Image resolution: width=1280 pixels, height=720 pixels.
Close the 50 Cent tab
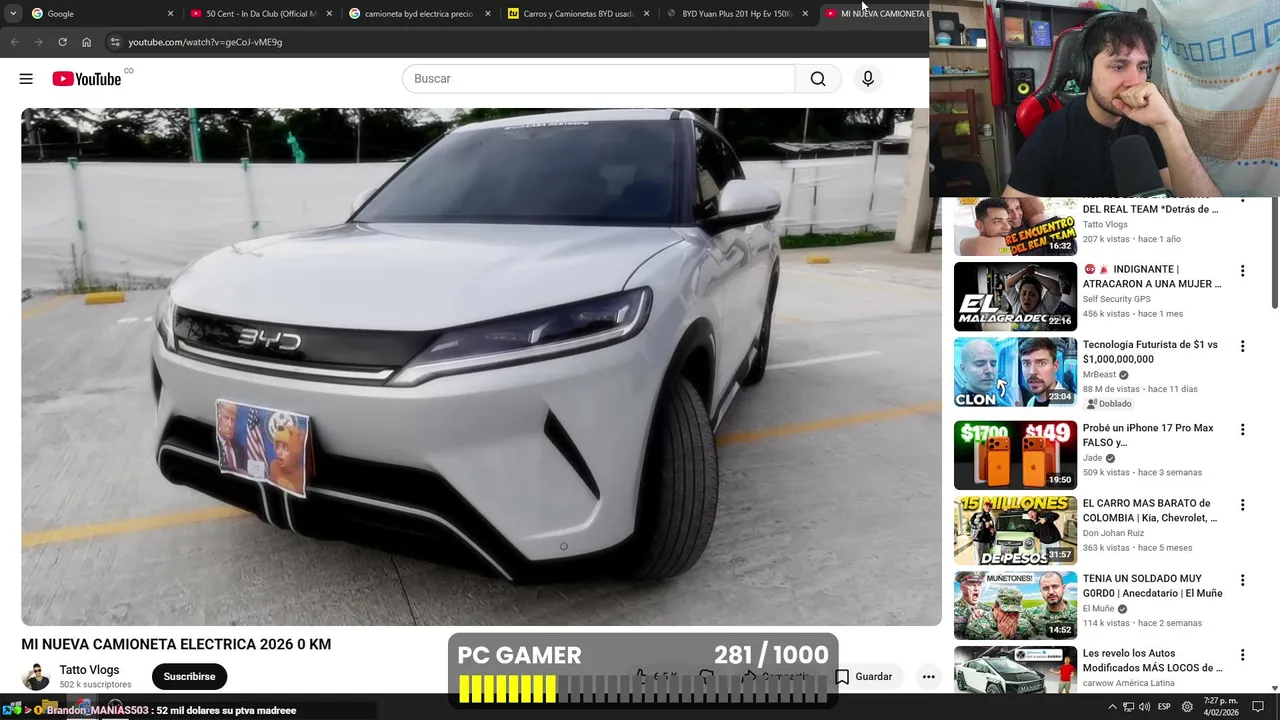coord(329,14)
